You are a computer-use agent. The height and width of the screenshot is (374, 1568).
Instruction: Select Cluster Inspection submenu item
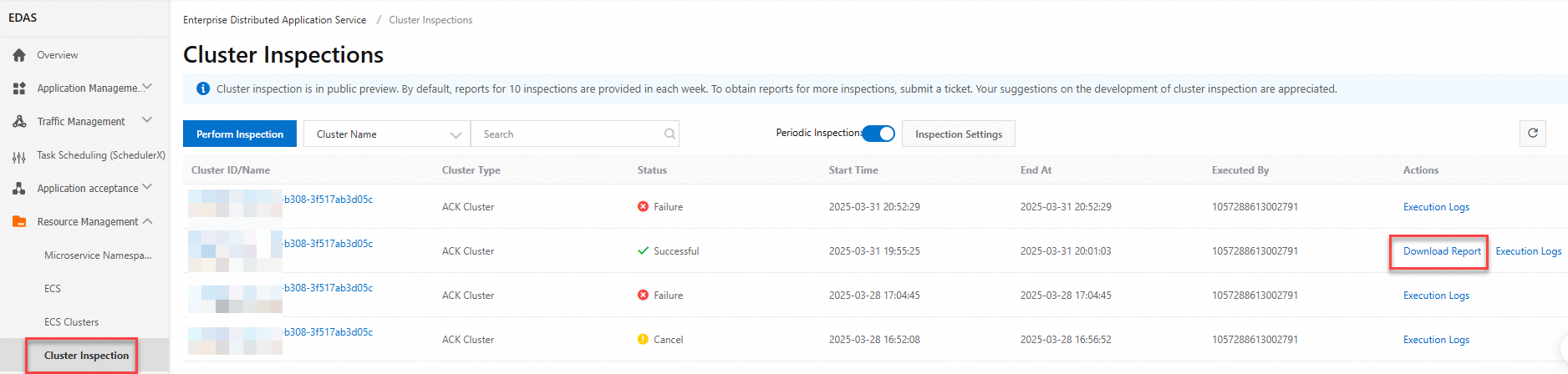tap(86, 356)
